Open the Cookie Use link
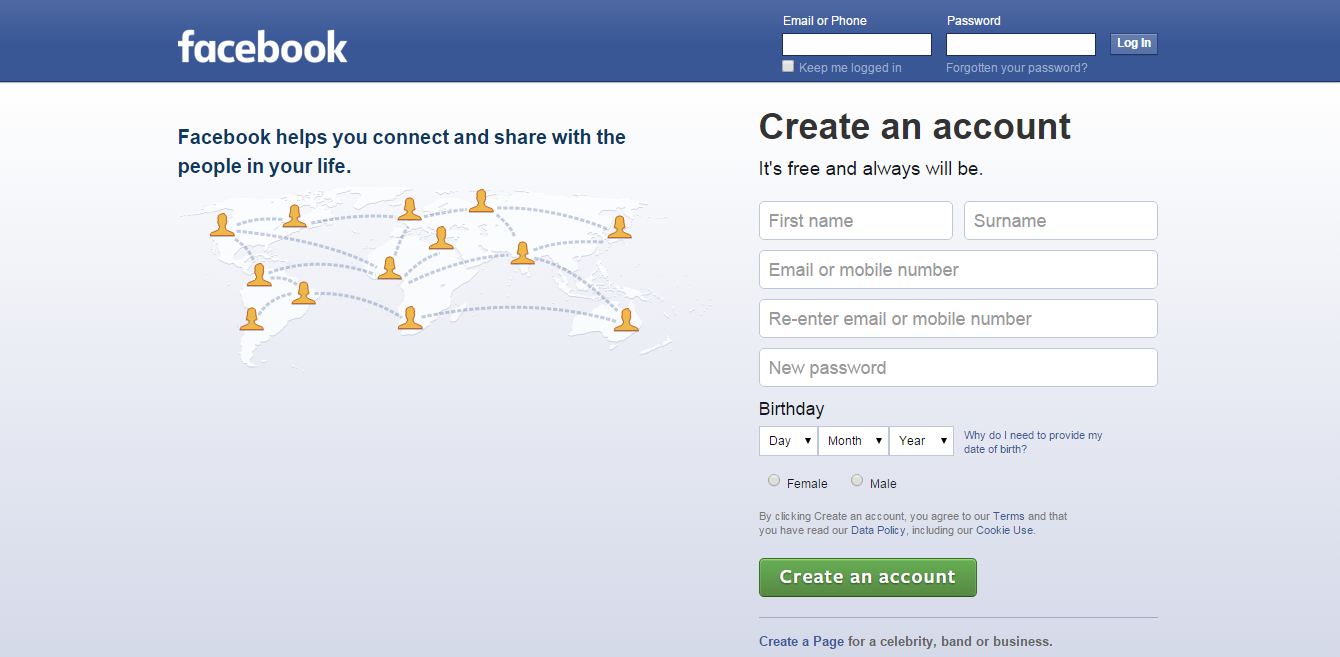 coord(1004,530)
